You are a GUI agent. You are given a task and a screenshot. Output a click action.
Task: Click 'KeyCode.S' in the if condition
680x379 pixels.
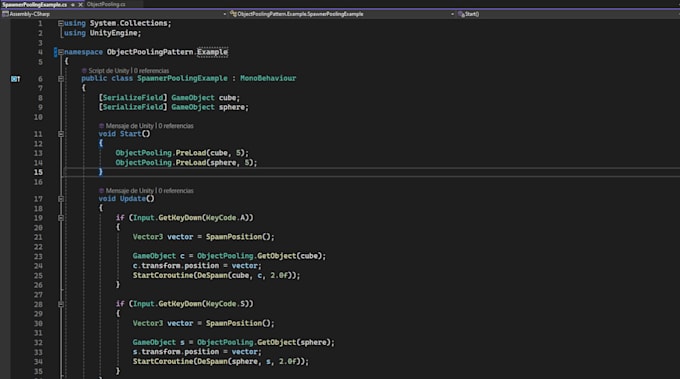pyautogui.click(x=226, y=304)
